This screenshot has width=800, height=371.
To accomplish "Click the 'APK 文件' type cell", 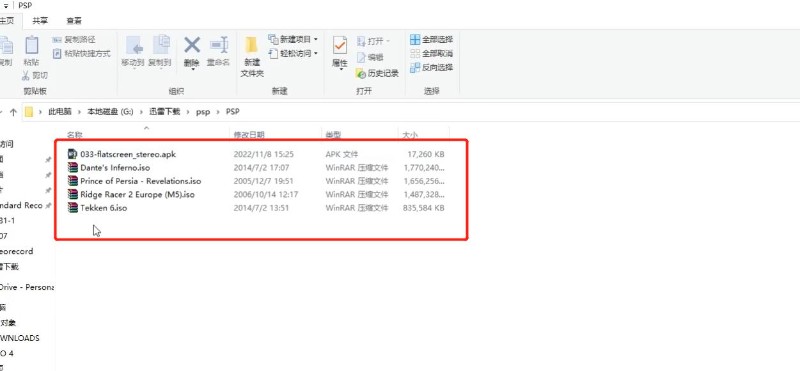I will pos(342,154).
